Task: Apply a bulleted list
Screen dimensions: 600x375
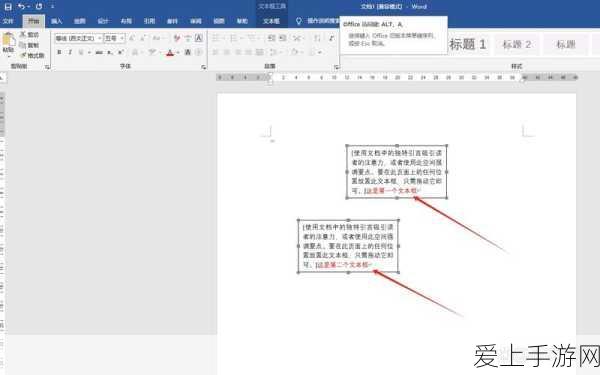Action: pos(217,38)
